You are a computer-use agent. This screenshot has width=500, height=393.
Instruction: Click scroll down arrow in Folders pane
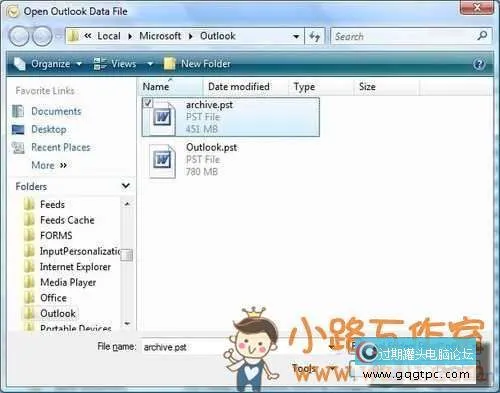click(127, 323)
